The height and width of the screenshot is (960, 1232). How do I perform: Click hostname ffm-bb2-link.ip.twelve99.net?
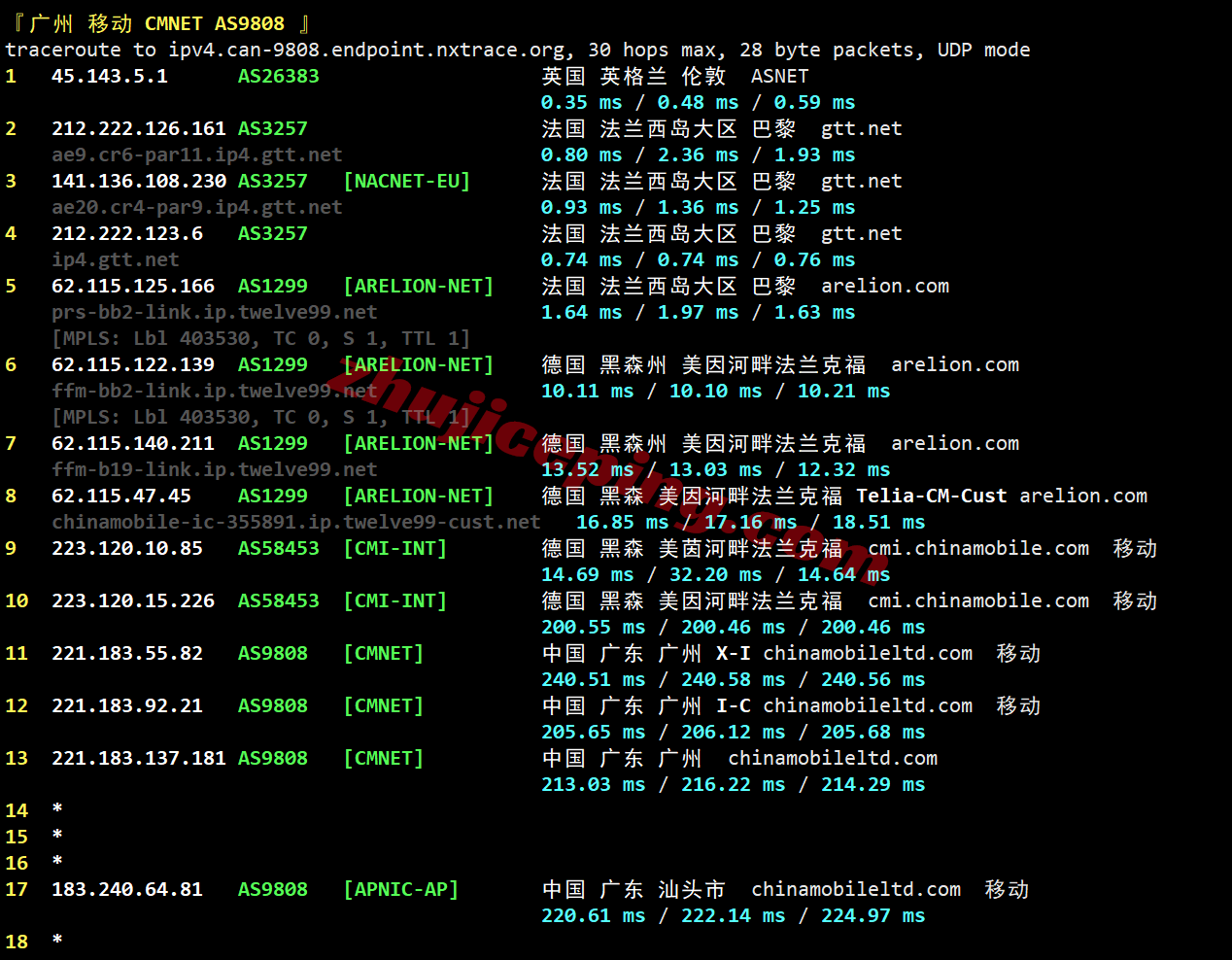tap(215, 391)
